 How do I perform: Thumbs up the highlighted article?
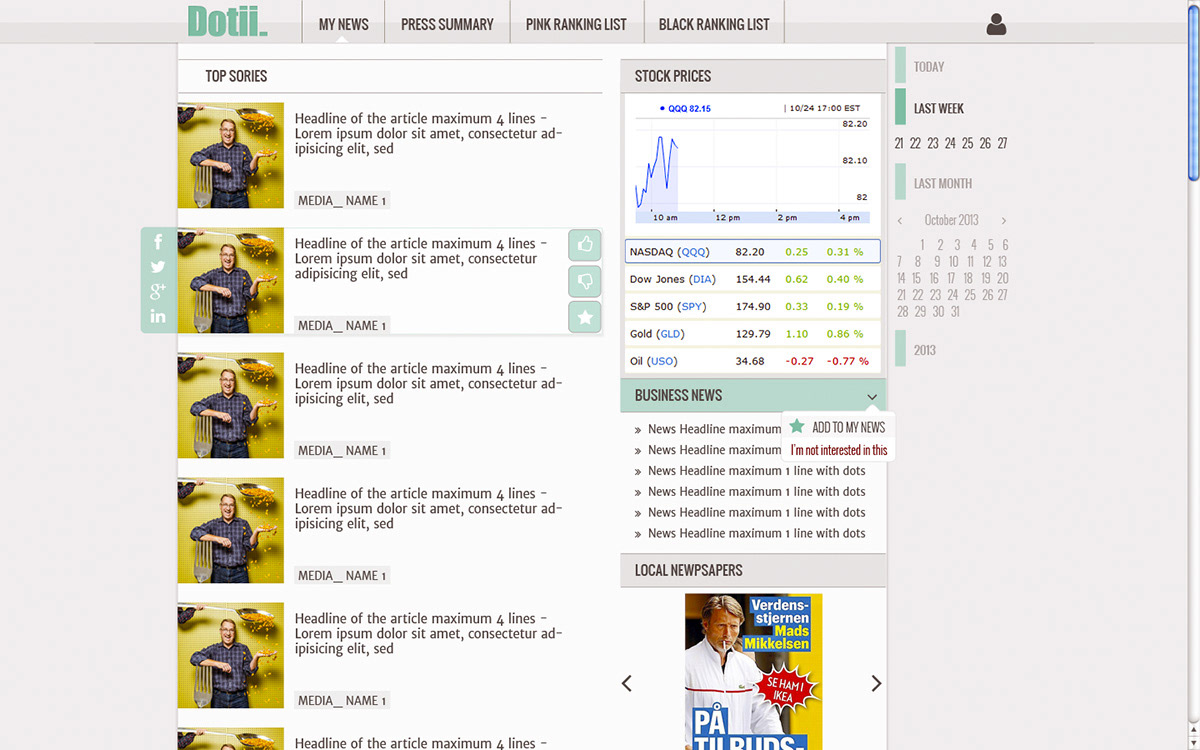coord(585,244)
